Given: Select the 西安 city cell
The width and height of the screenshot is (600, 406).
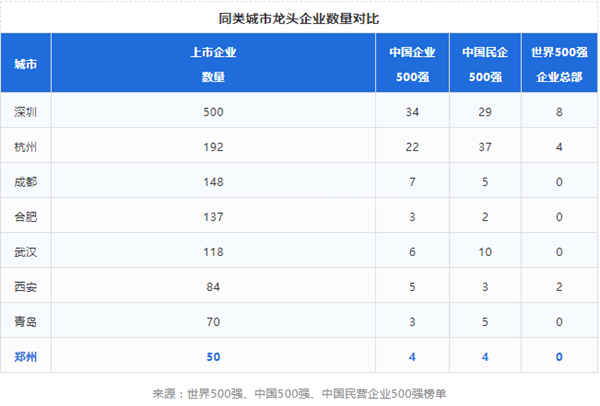Looking at the screenshot, I should coord(26,286).
